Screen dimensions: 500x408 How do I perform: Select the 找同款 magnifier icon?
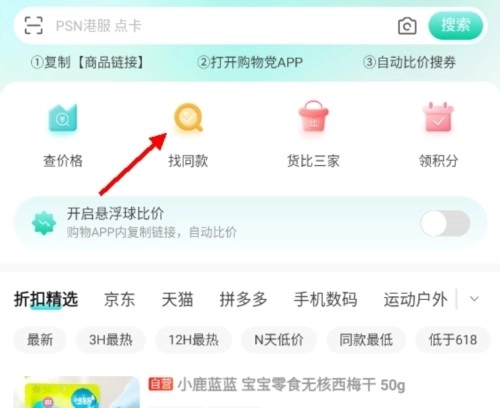188,117
